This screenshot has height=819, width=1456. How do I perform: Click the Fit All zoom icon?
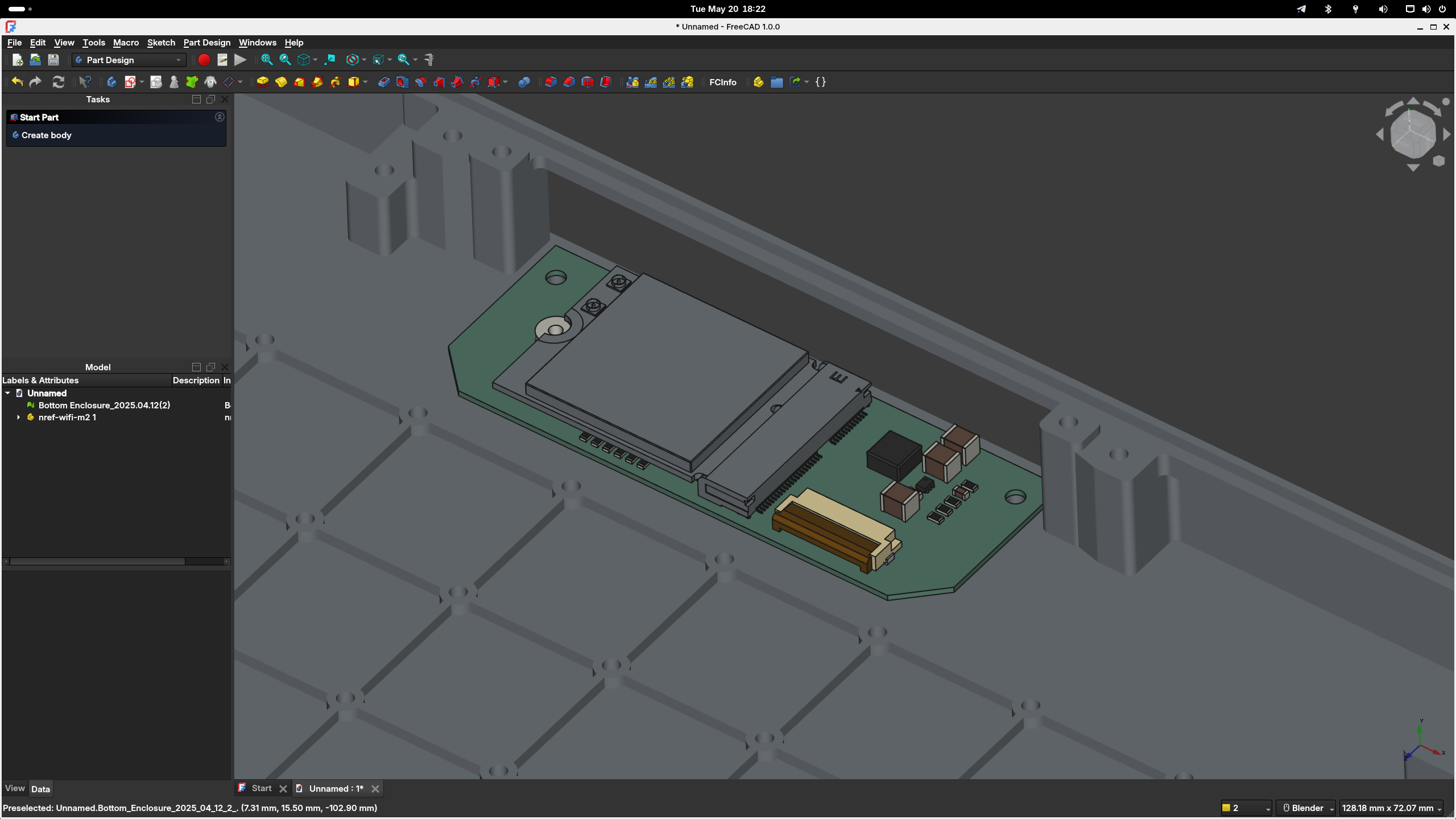point(266,60)
